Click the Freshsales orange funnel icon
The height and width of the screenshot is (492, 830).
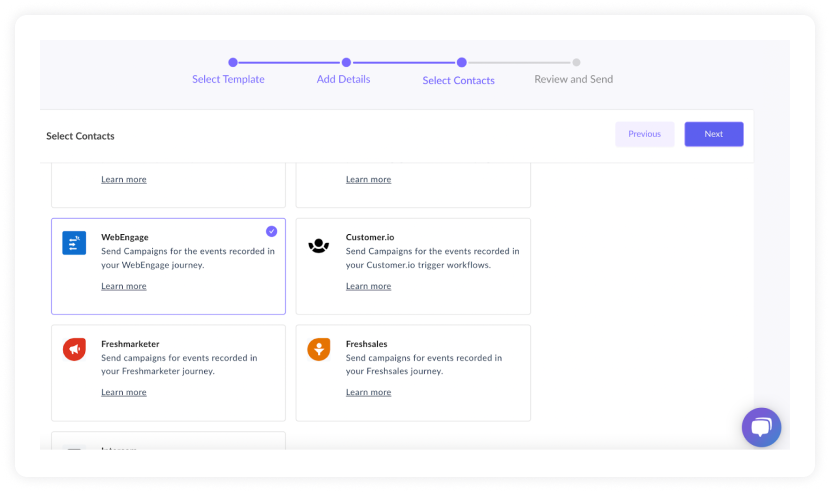[x=319, y=350]
